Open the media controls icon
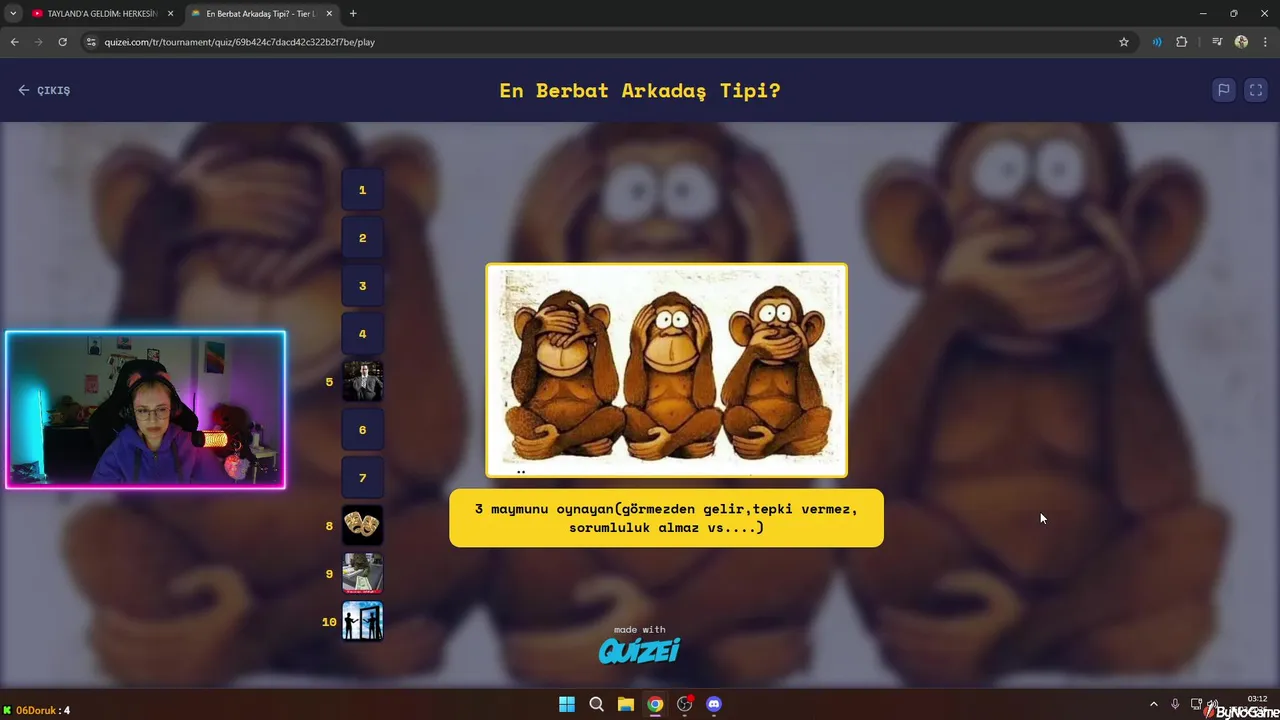Image resolution: width=1280 pixels, height=720 pixels. tap(1217, 42)
